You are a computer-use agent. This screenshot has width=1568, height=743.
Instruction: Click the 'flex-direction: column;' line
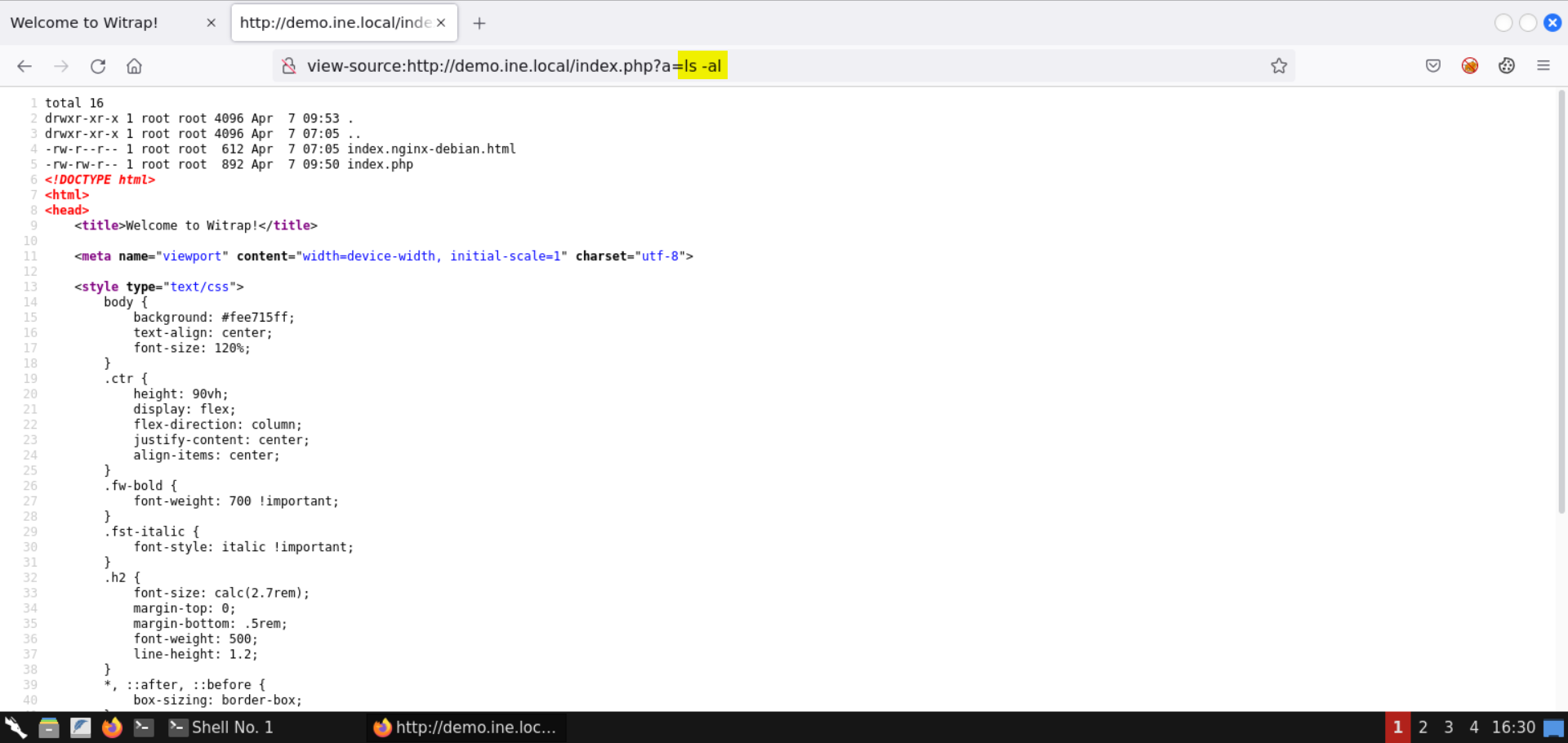[x=217, y=425]
